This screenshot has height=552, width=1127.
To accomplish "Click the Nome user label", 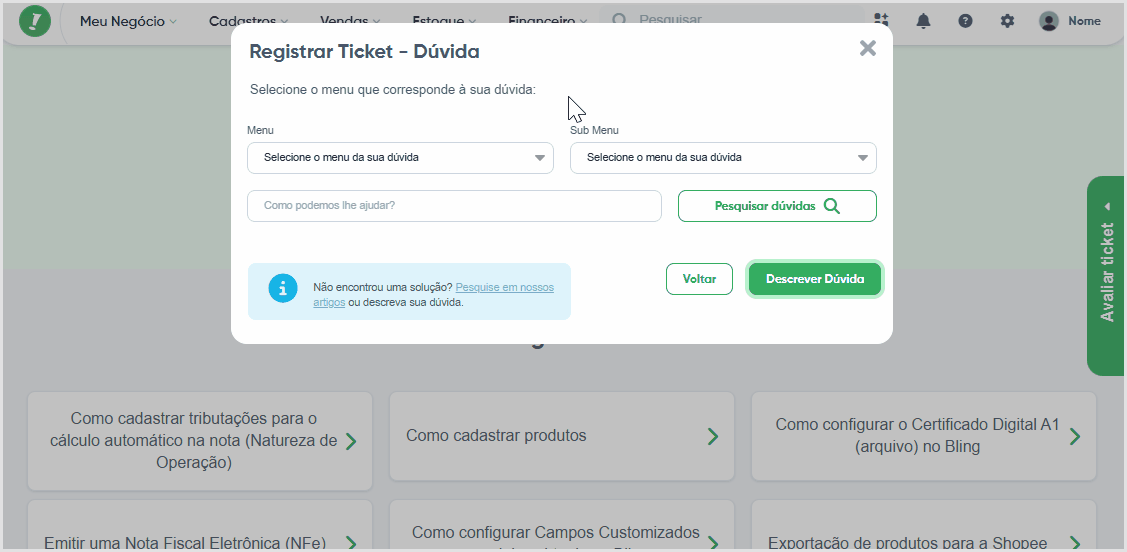I will (x=1084, y=21).
